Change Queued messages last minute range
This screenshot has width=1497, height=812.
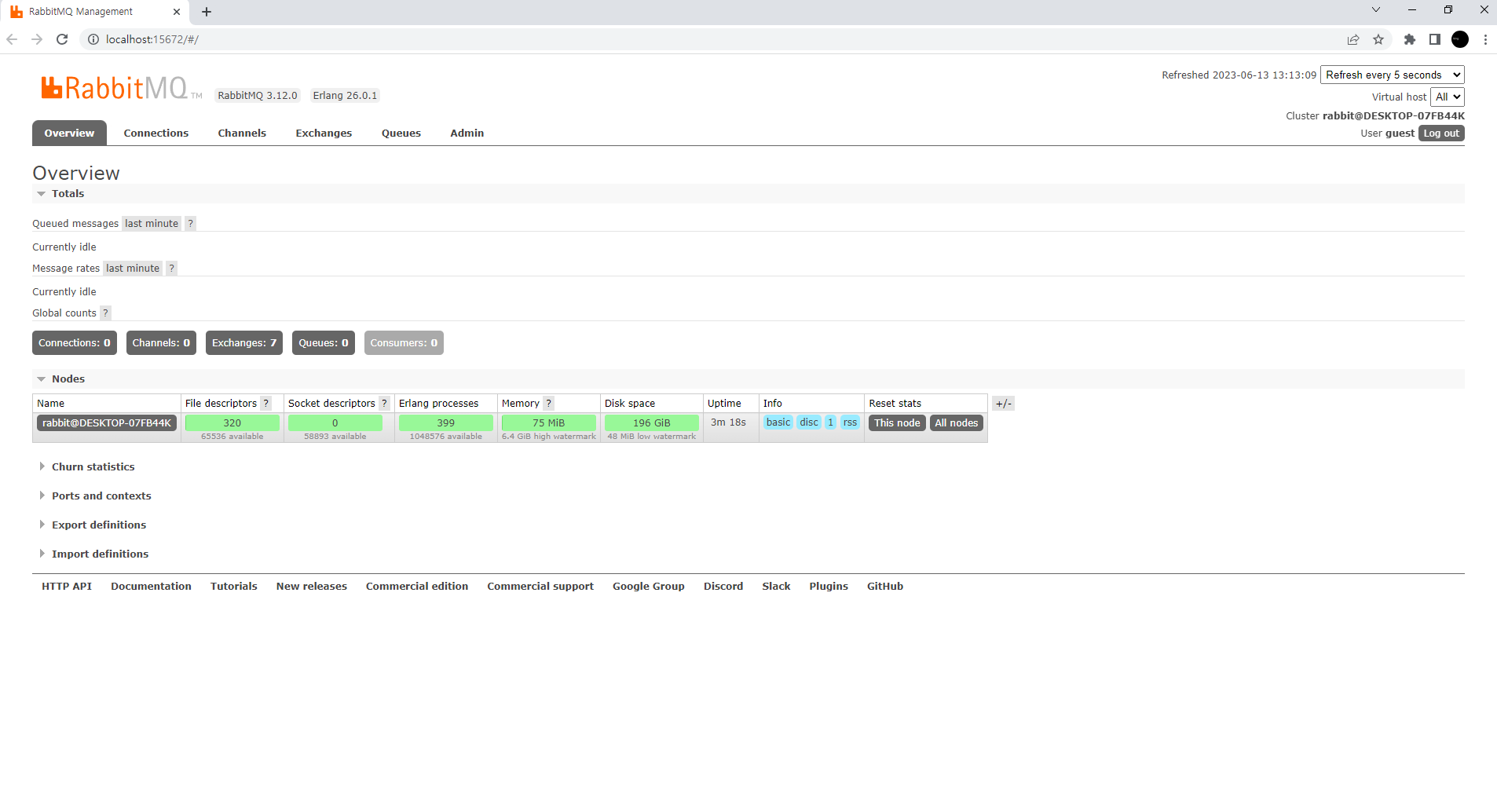152,224
